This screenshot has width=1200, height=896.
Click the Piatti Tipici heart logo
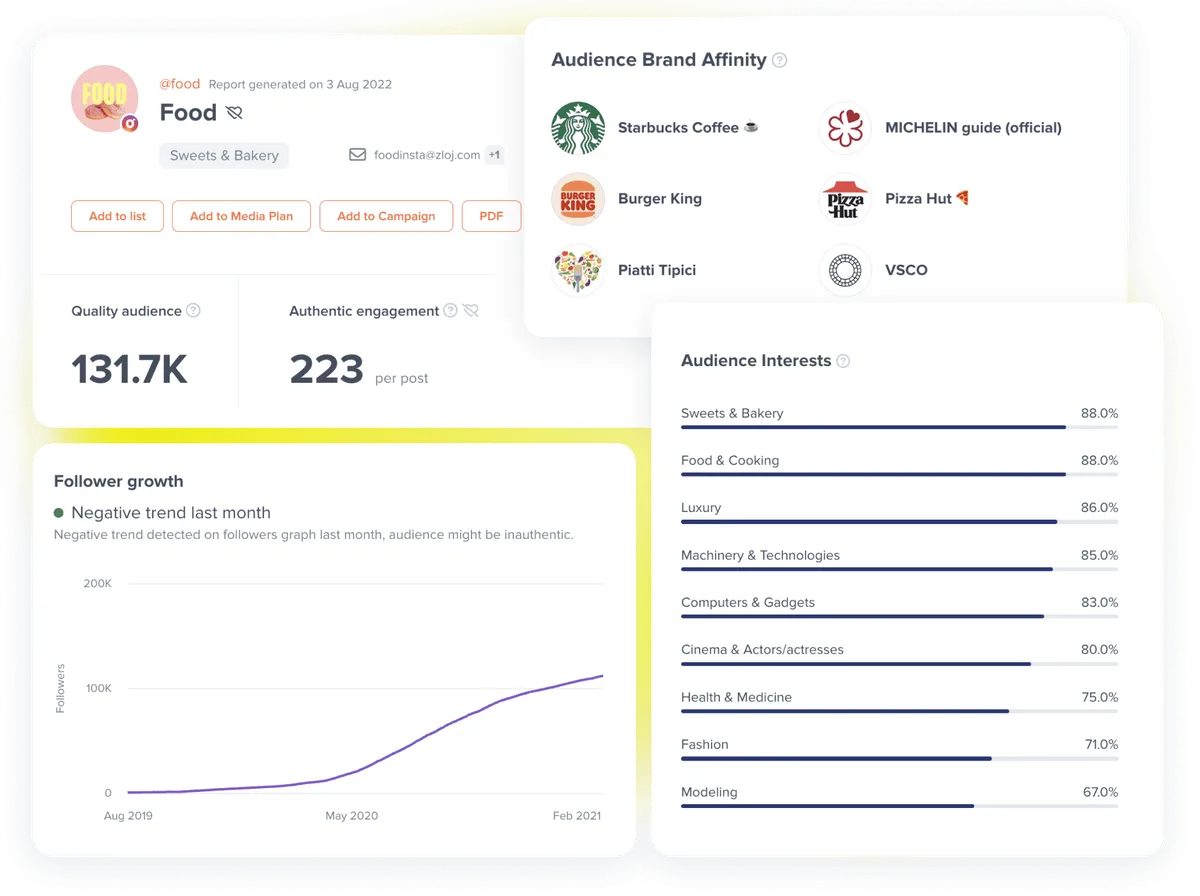tap(578, 270)
